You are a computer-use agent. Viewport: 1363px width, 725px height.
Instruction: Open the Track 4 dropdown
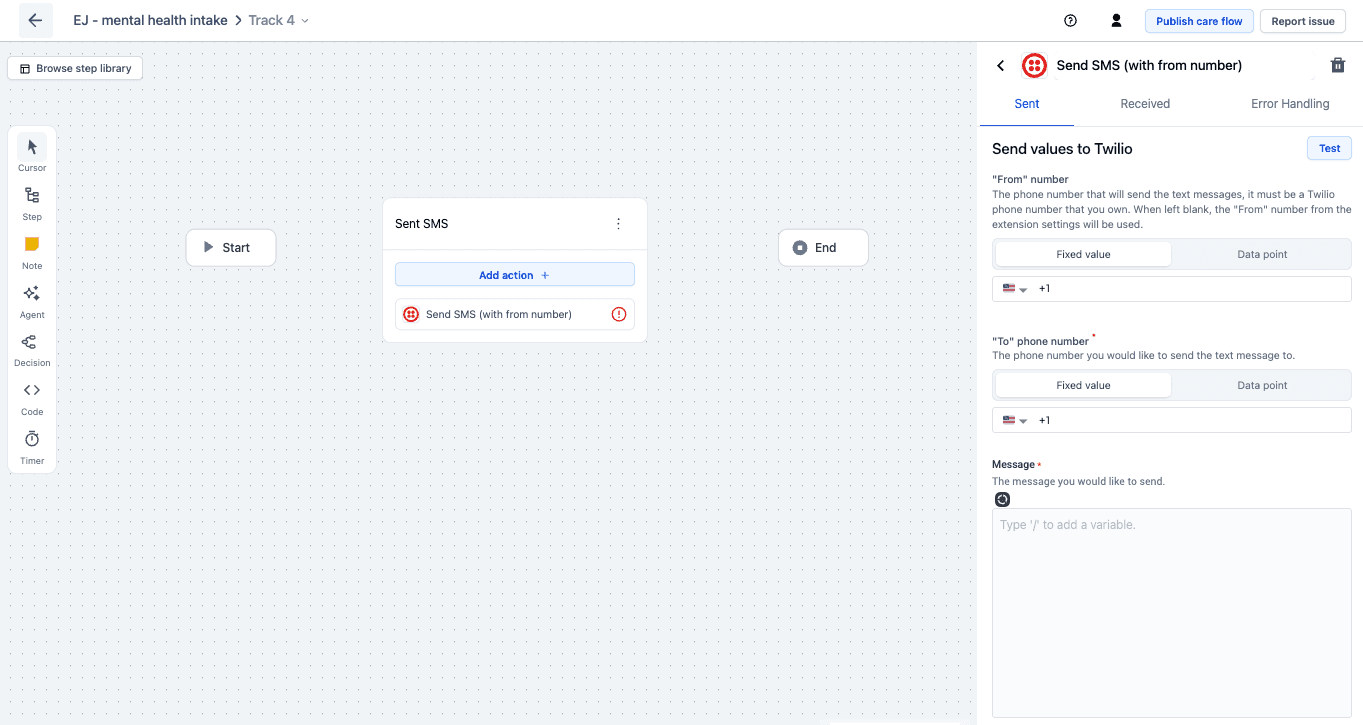click(278, 20)
